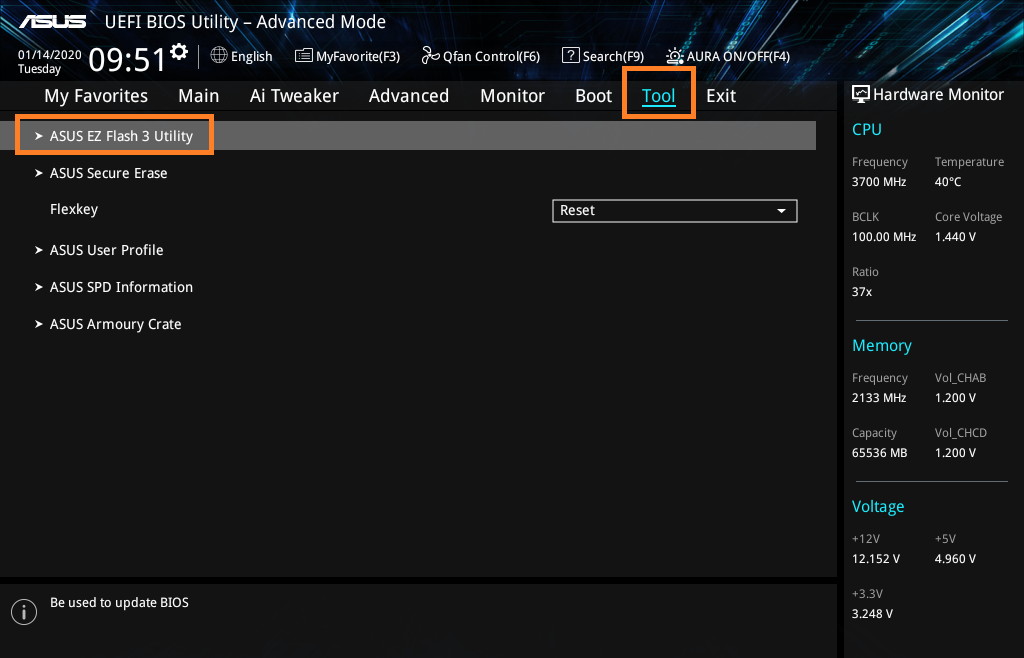This screenshot has width=1024, height=658.
Task: Click the 1.440 V core voltage value
Action: [955, 237]
